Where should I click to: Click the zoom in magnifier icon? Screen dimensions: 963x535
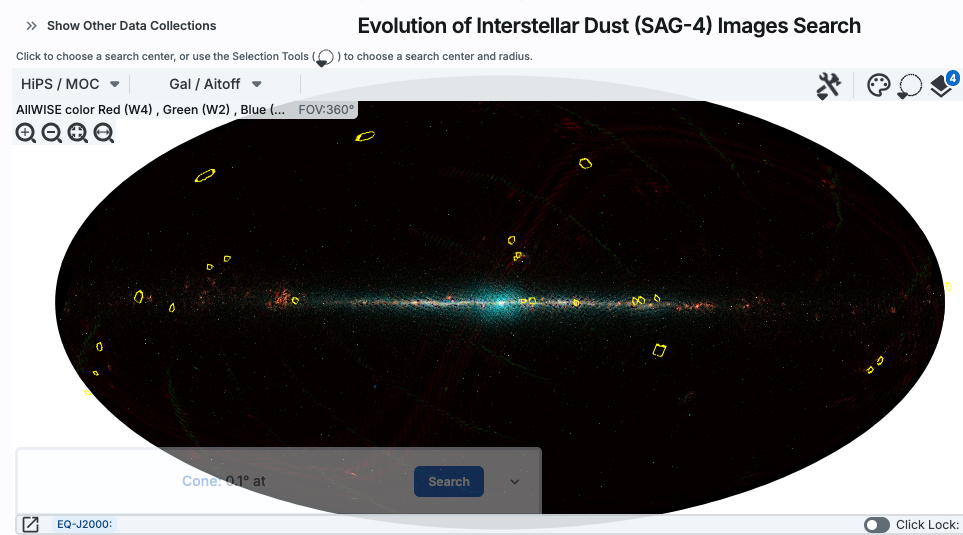click(x=26, y=133)
